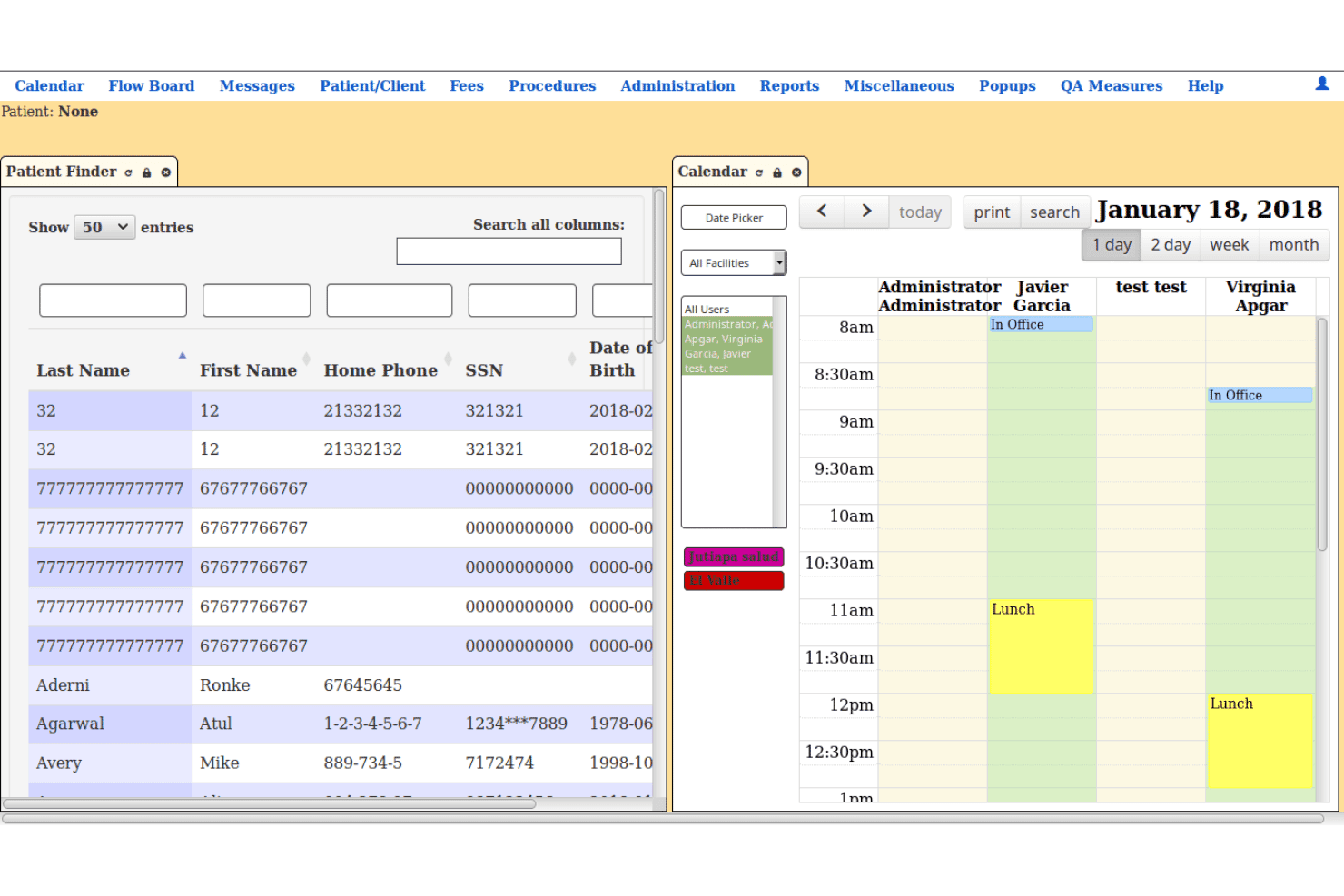This screenshot has height=896, width=1344.
Task: Switch to 2 day view
Action: pos(1171,245)
